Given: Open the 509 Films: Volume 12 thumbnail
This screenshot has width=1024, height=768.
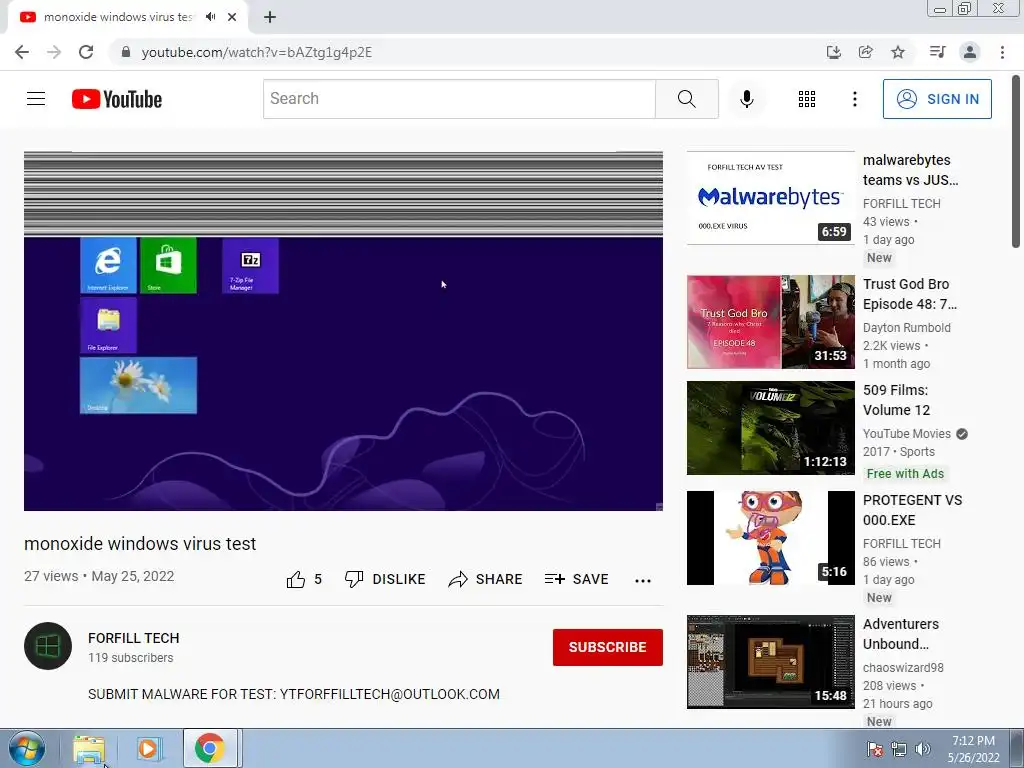Looking at the screenshot, I should [771, 428].
